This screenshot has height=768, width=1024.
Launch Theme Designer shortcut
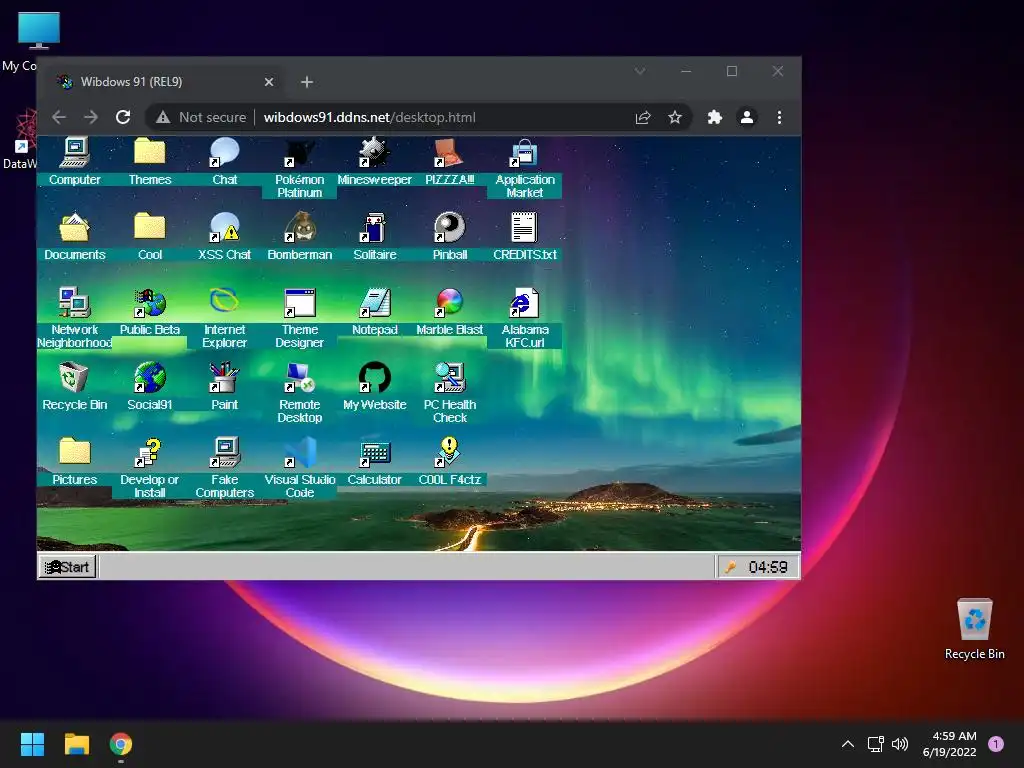point(300,318)
